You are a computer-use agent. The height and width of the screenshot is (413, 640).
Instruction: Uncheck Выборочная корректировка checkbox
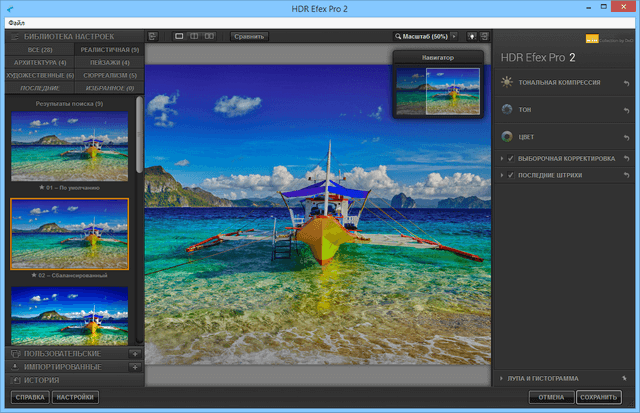(511, 158)
